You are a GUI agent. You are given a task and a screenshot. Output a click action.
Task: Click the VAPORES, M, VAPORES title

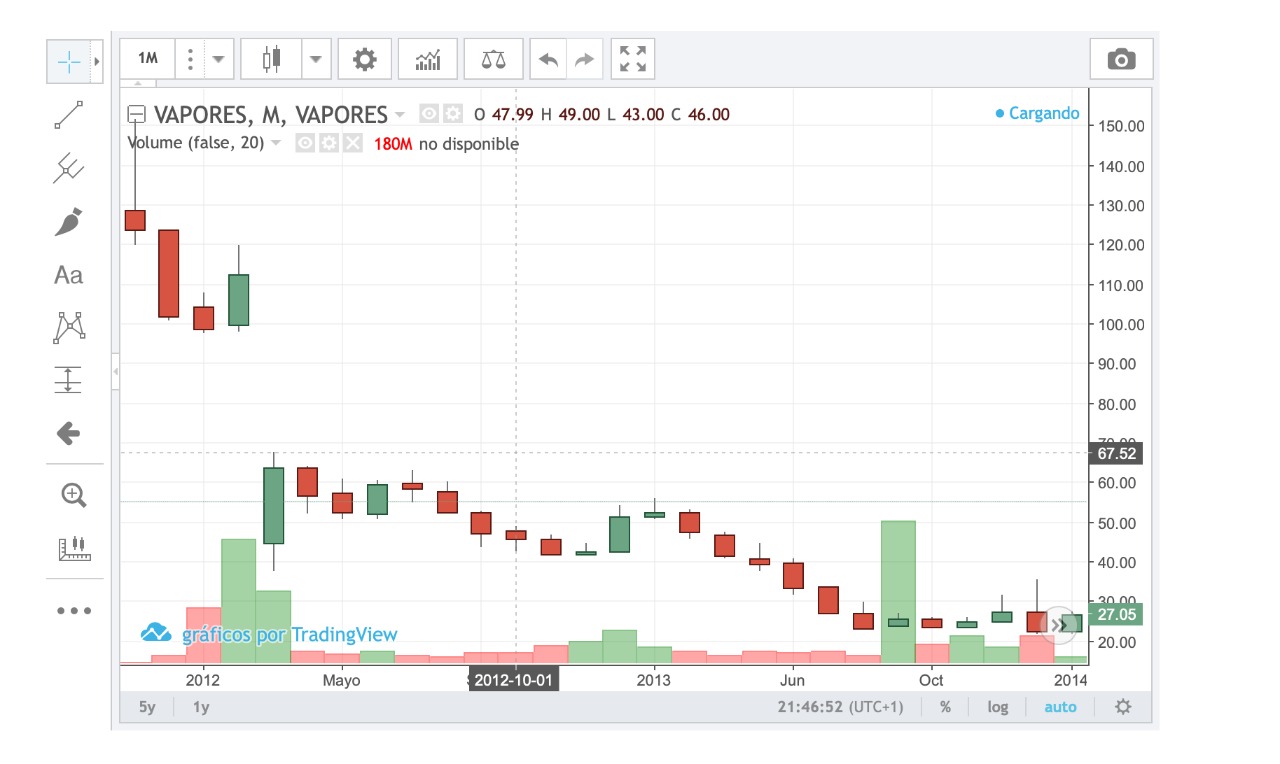(270, 114)
